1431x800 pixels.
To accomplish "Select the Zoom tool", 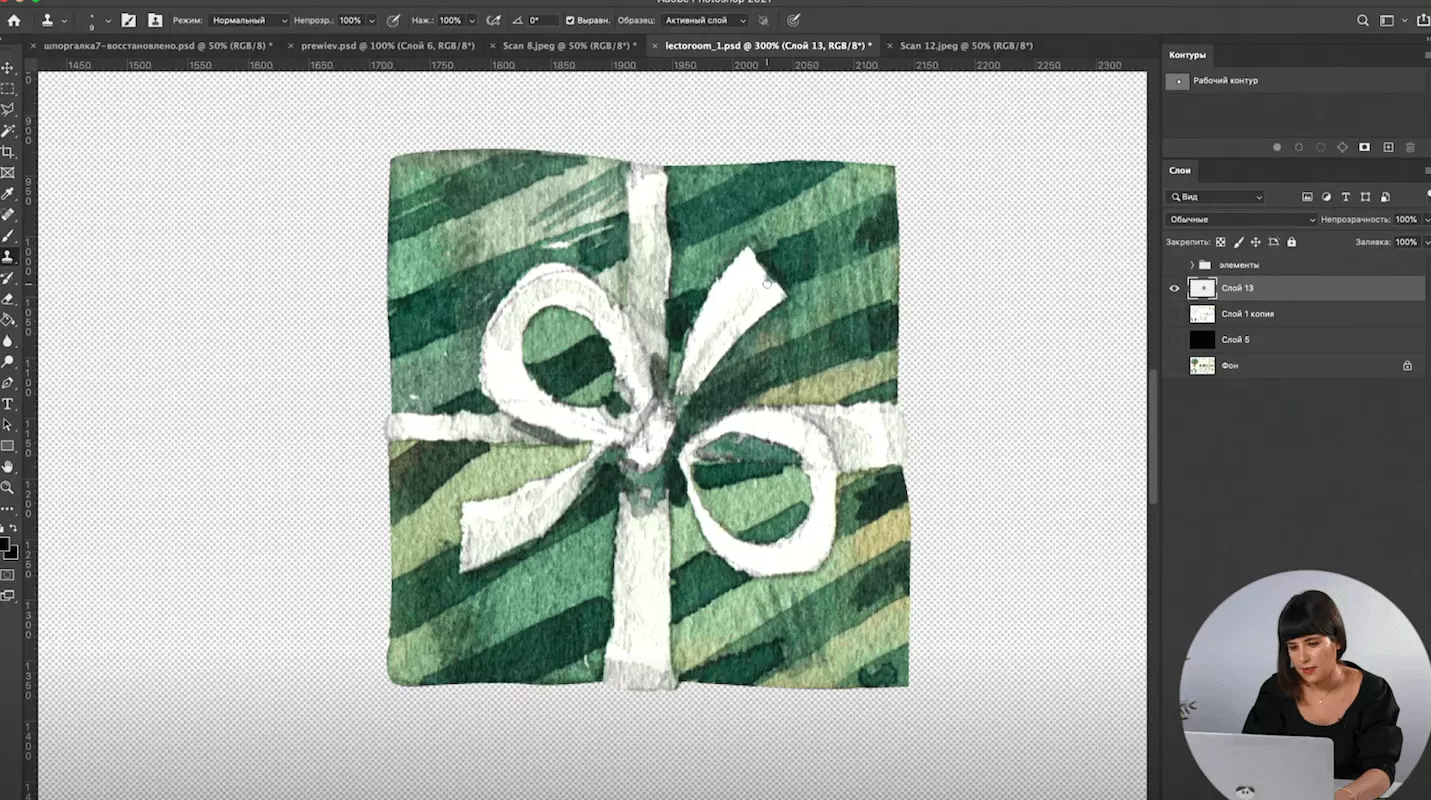I will [8, 487].
